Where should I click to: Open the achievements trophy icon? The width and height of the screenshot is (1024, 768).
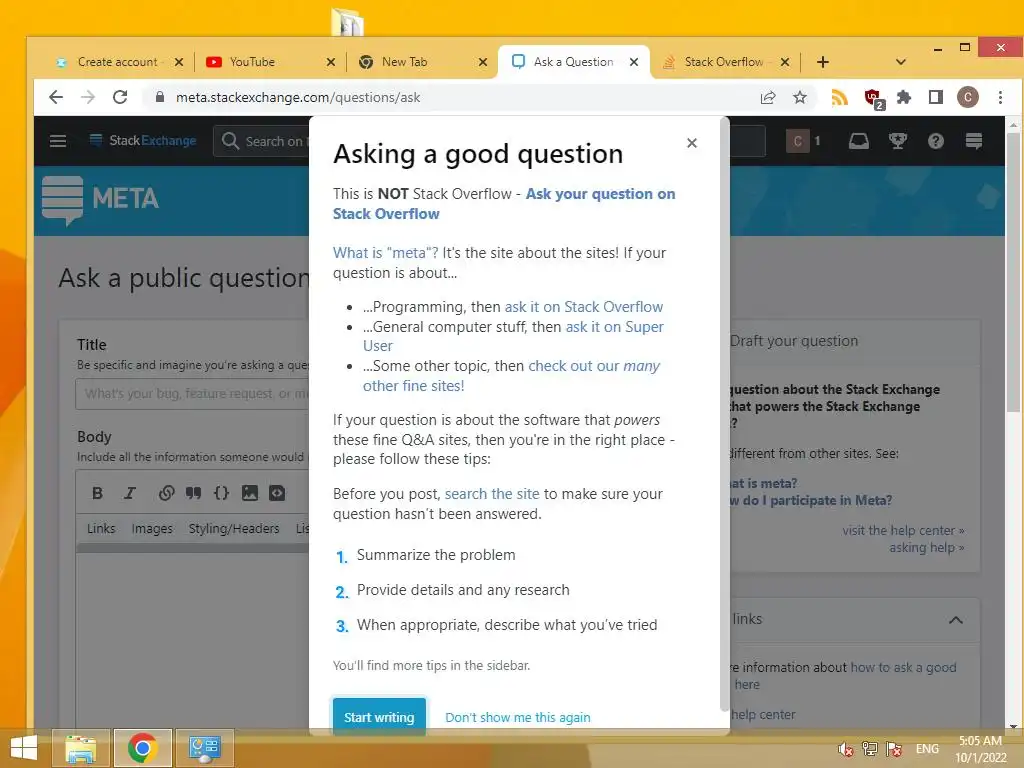[x=898, y=141]
